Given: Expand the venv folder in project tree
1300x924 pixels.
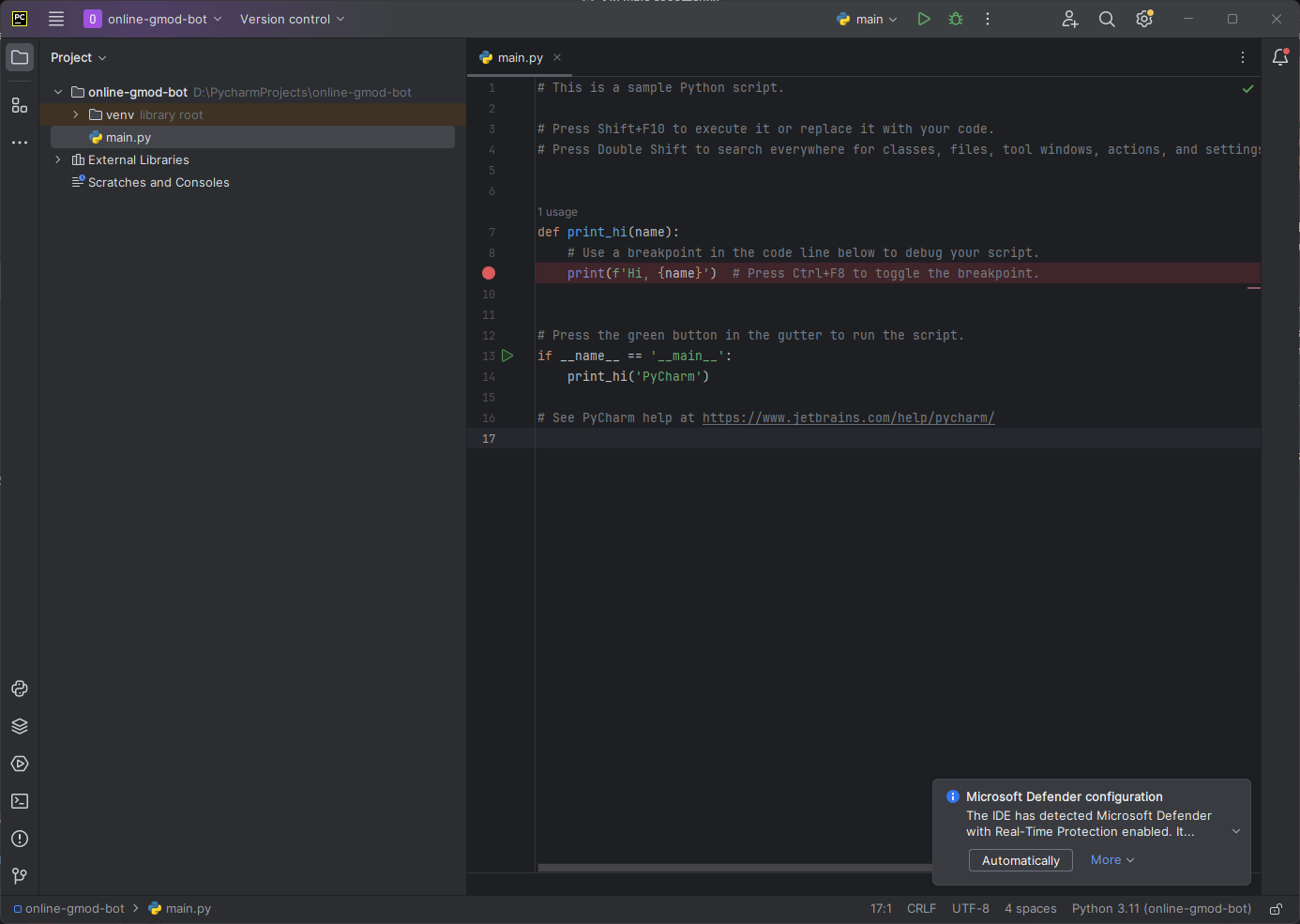Looking at the screenshot, I should (76, 114).
